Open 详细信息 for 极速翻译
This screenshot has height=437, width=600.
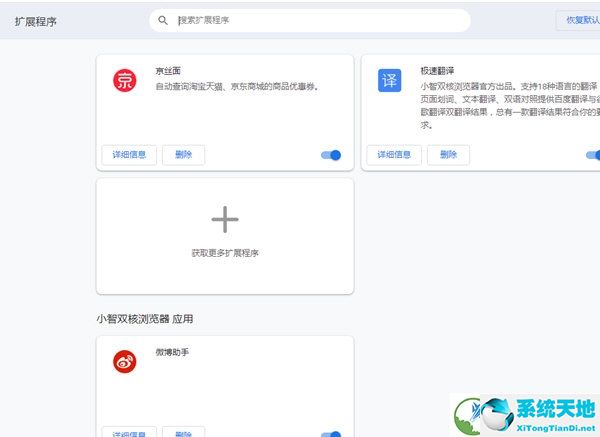coord(394,155)
